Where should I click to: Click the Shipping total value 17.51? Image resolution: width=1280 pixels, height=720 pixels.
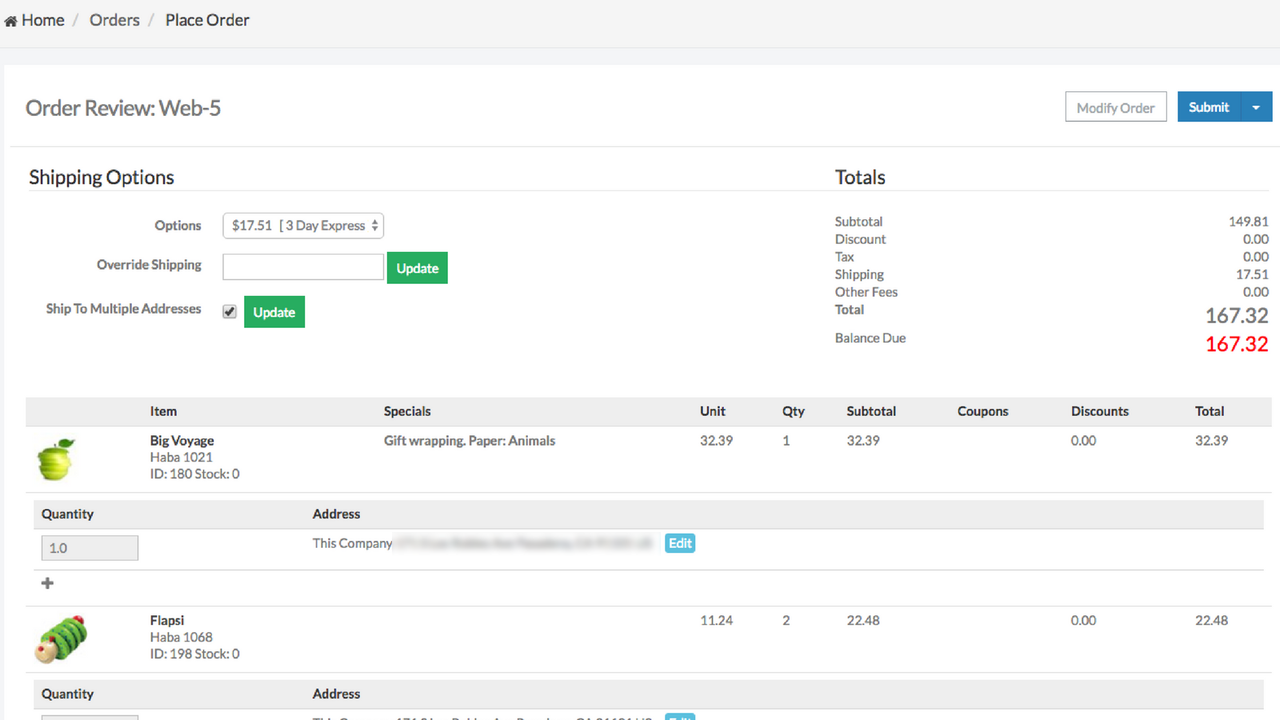[1252, 274]
